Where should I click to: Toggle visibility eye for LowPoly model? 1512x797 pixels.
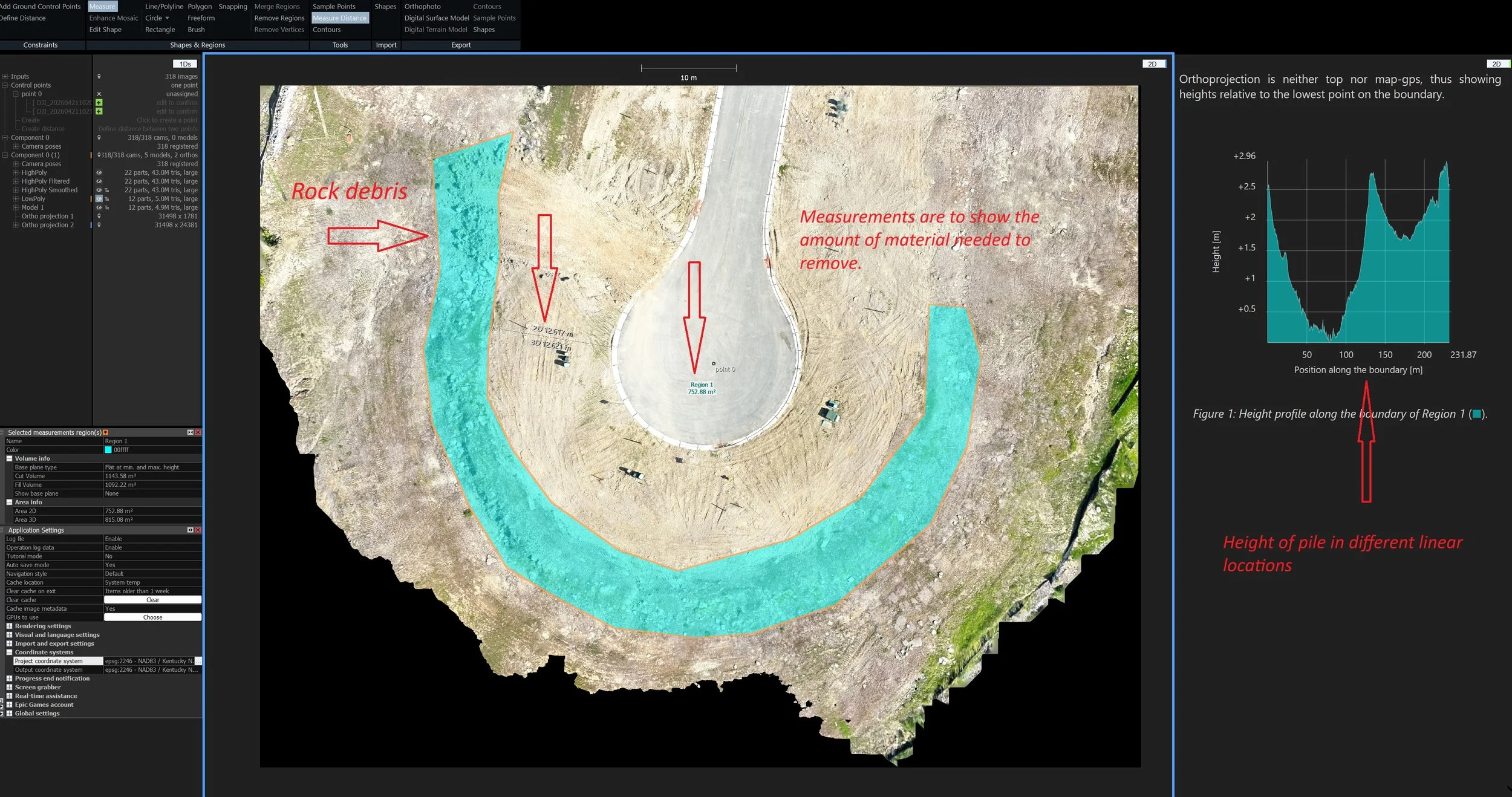coord(99,199)
